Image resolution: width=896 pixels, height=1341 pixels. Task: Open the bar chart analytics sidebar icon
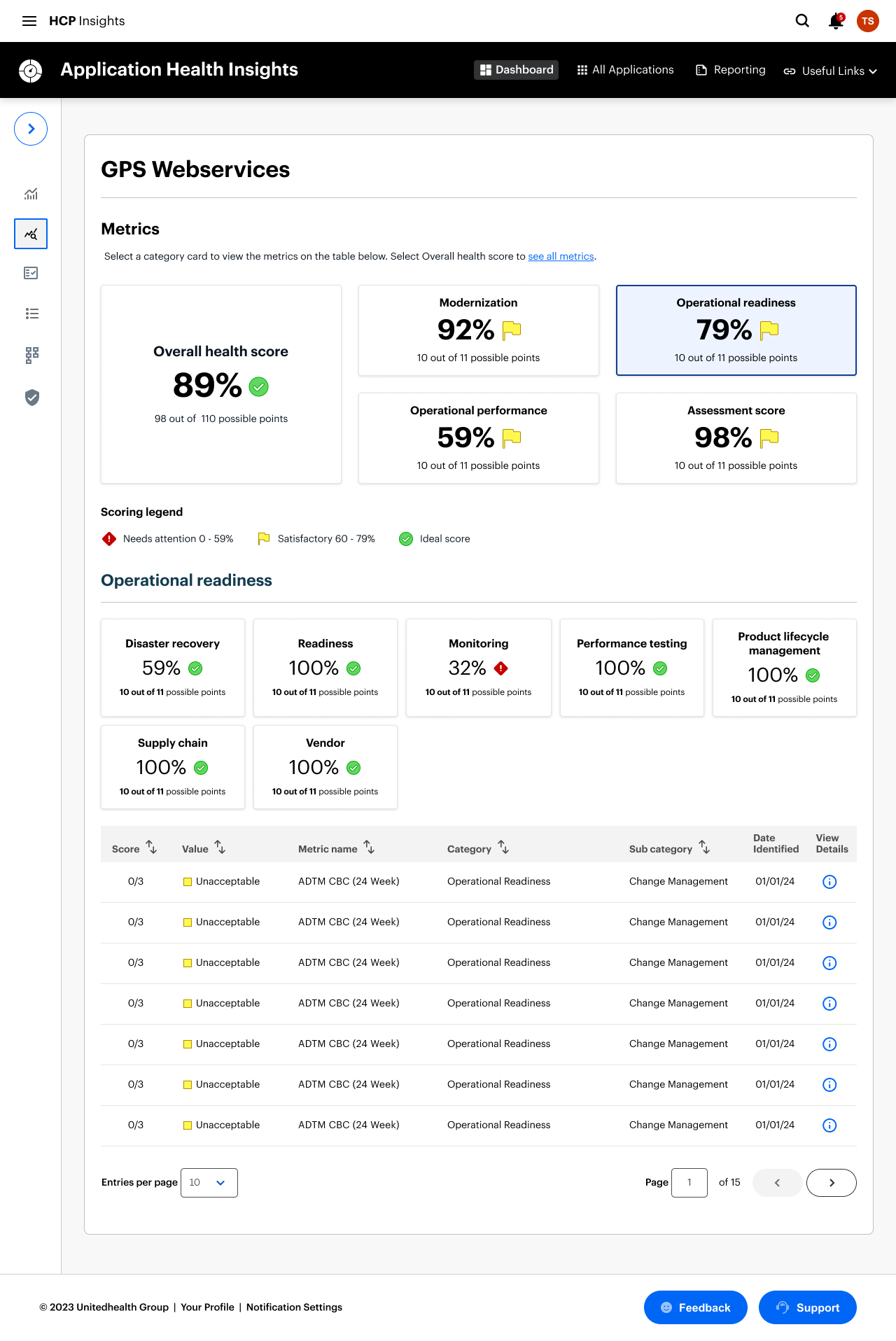pyautogui.click(x=31, y=194)
